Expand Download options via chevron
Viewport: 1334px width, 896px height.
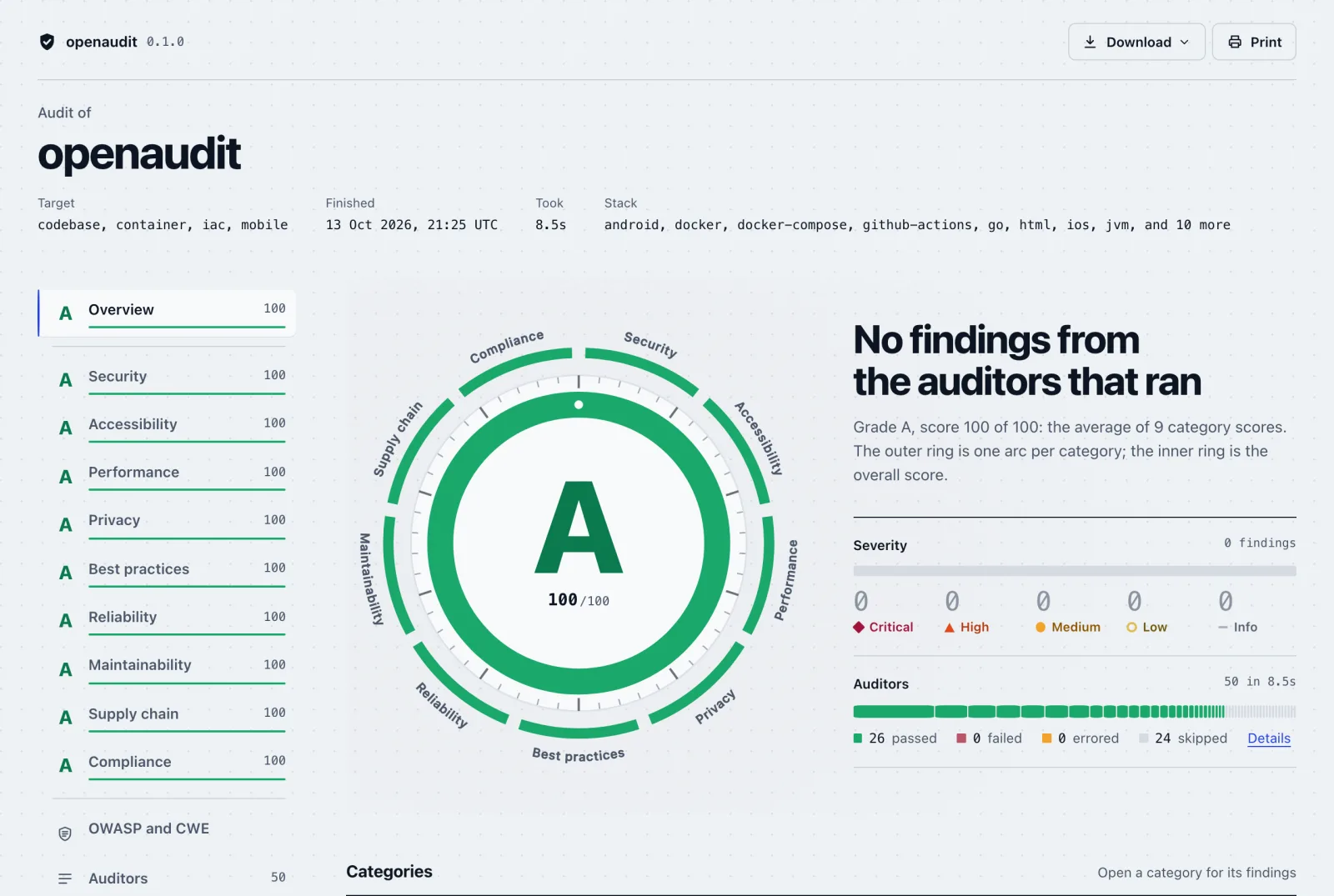coord(1185,43)
